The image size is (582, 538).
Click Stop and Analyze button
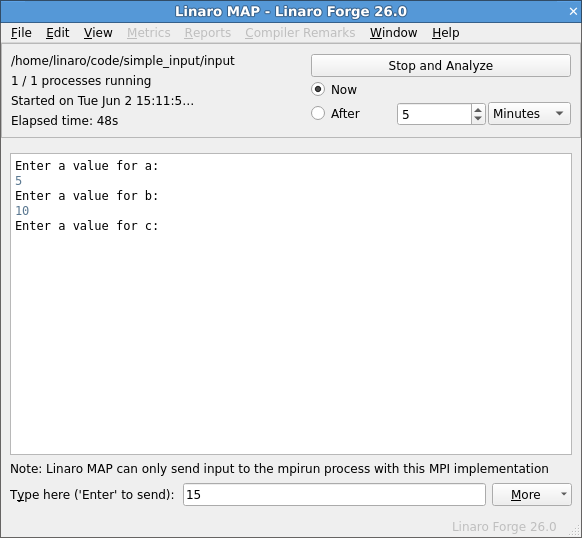tap(441, 66)
